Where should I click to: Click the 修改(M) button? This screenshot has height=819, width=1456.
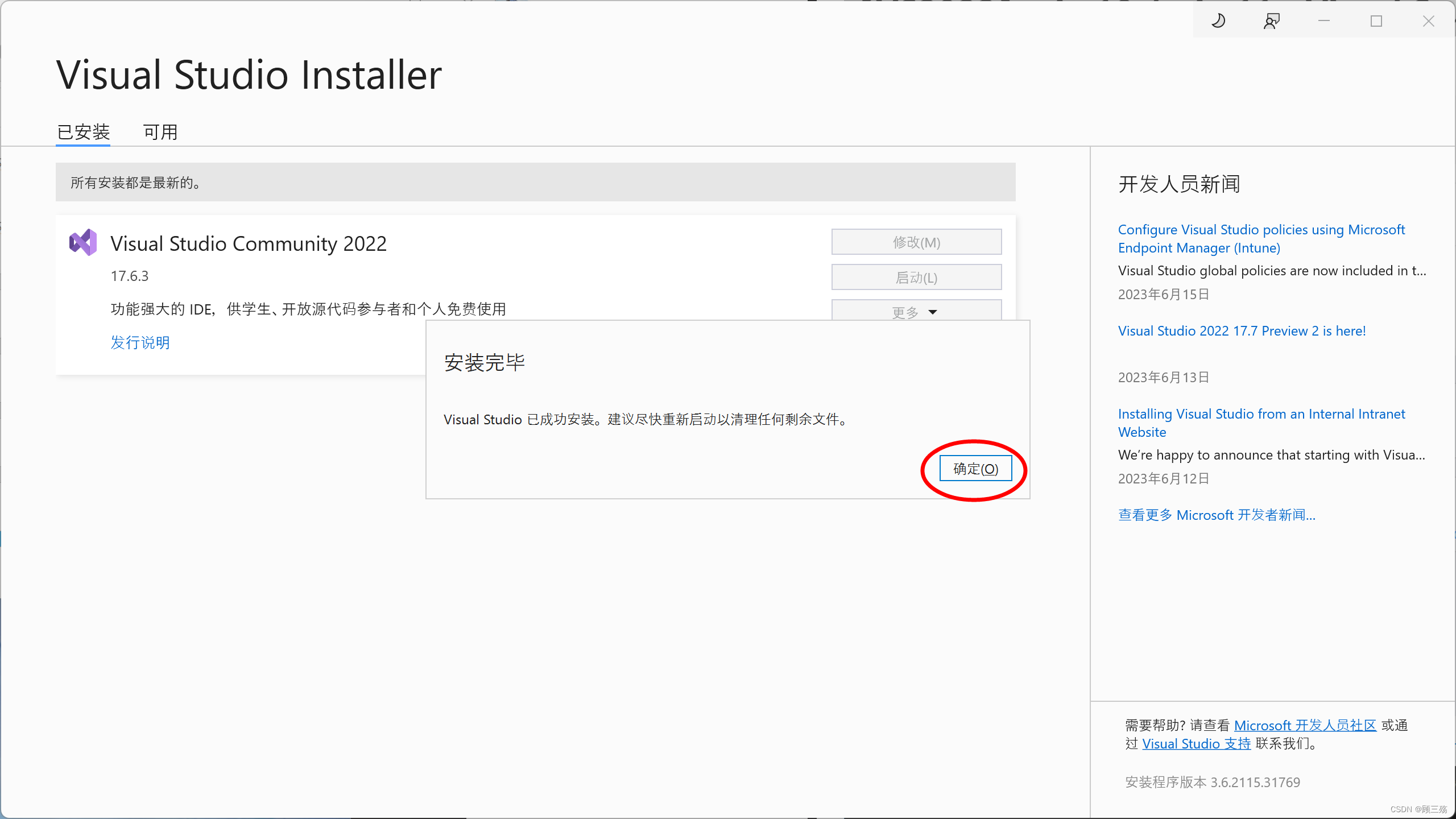coord(917,242)
